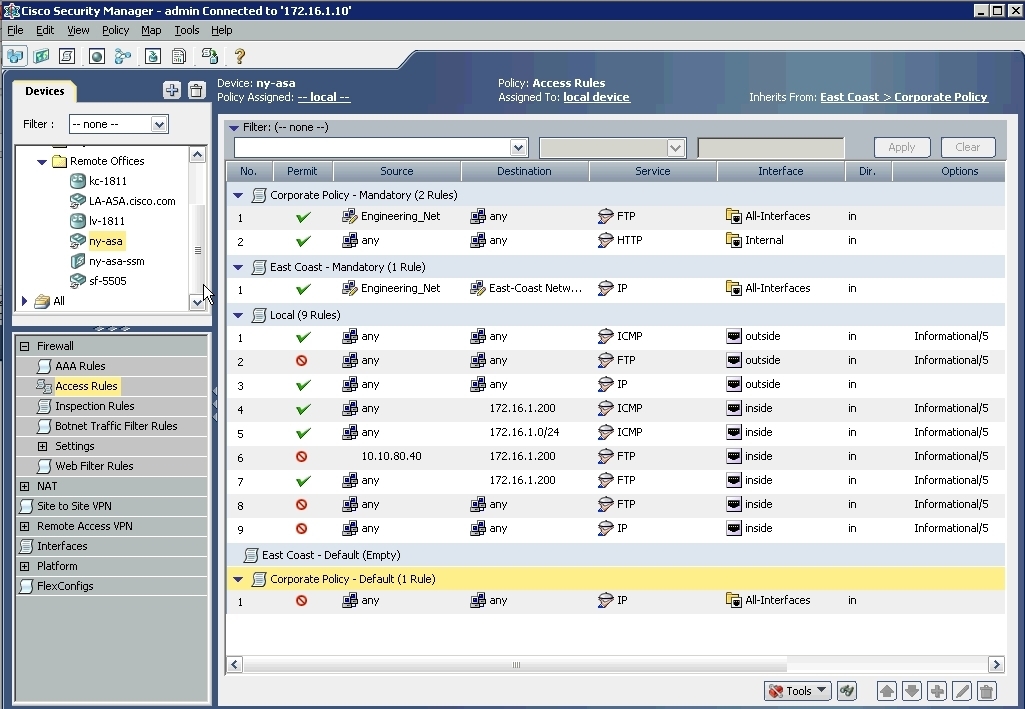Viewport: 1025px width, 709px height.
Task: Collapse Corporate Policy - Mandatory rules section
Action: pos(238,195)
